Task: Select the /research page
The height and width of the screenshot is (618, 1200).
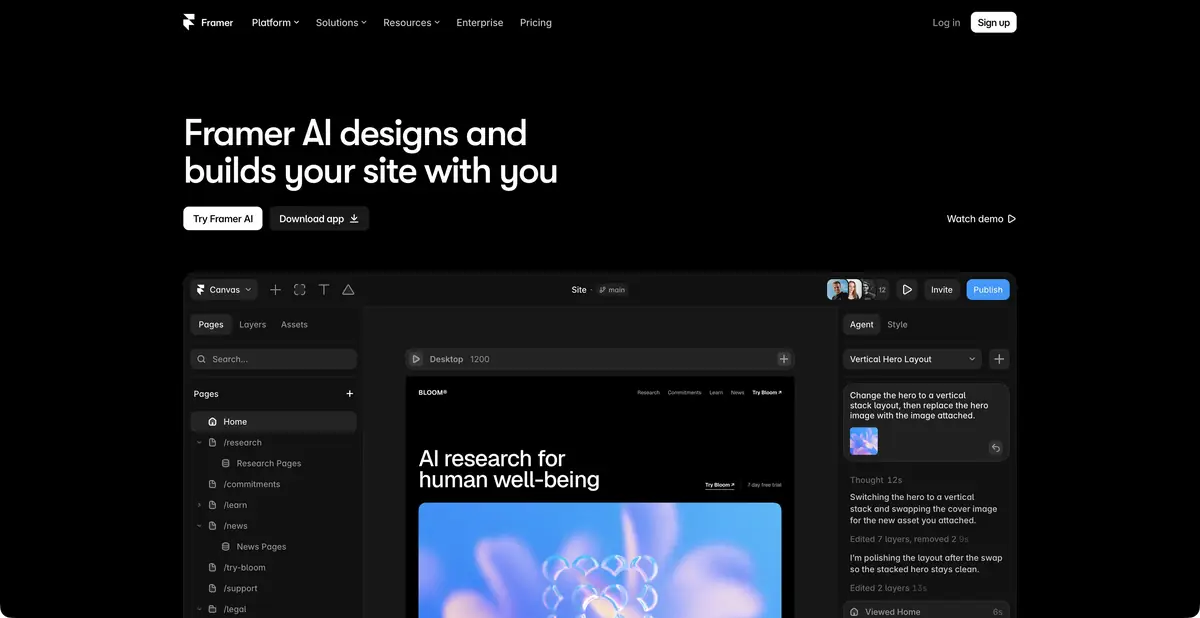Action: tap(243, 443)
